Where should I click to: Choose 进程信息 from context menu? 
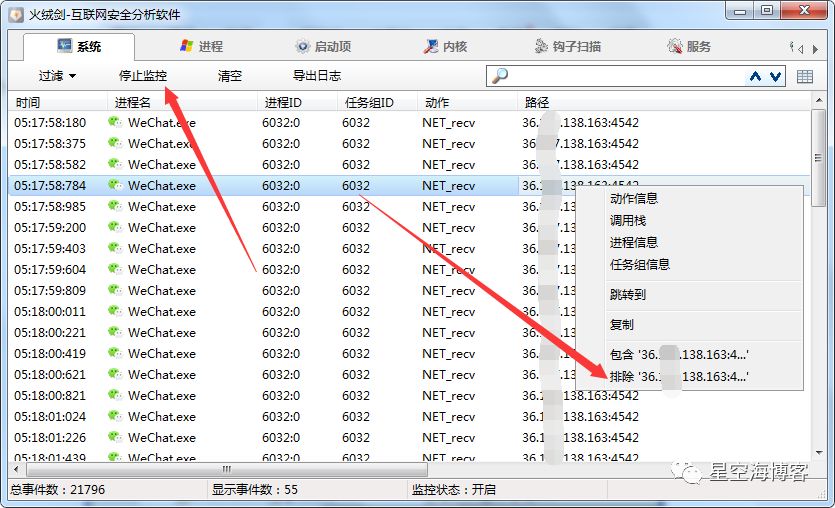pos(634,242)
